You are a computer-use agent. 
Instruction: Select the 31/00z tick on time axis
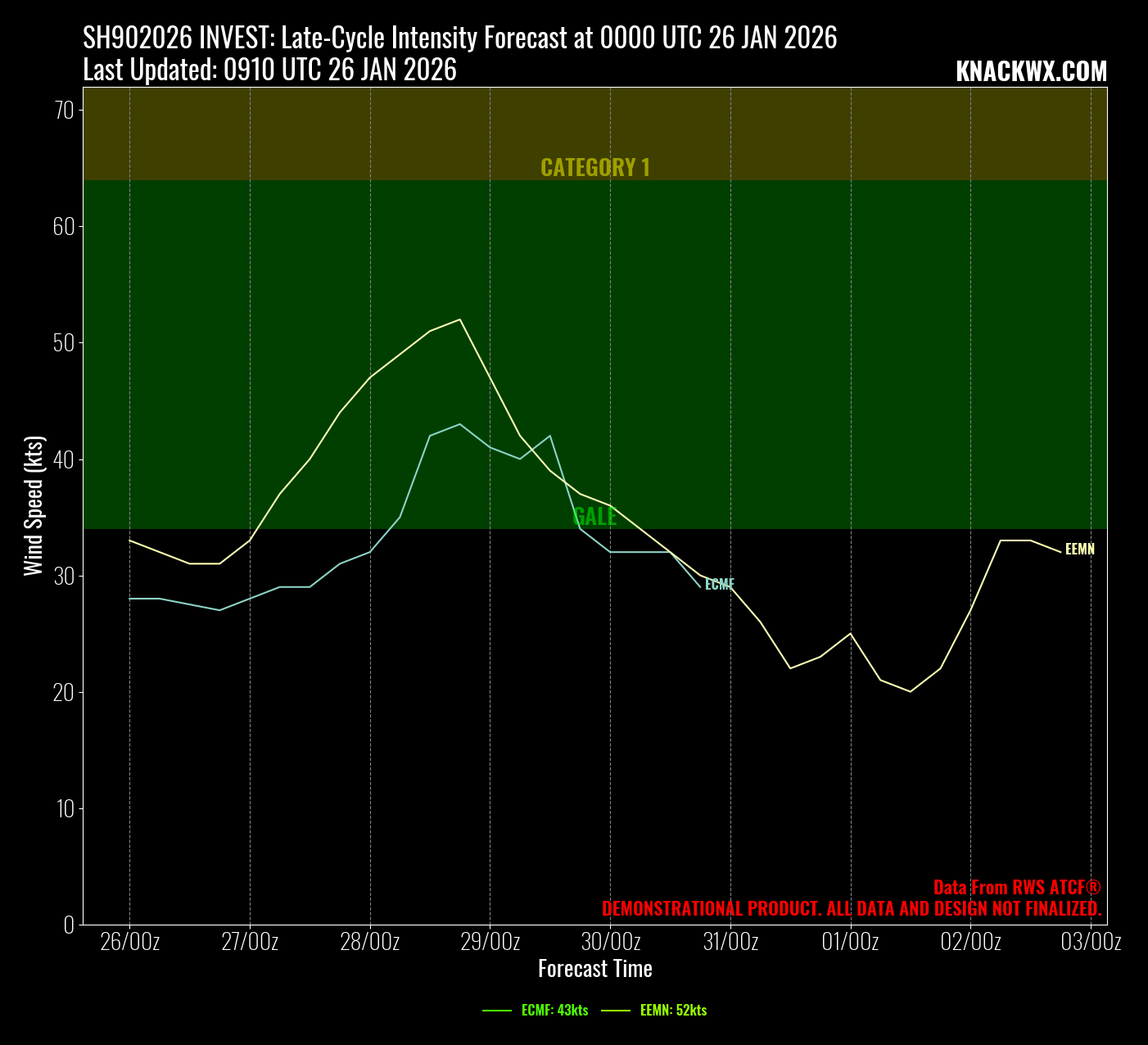pos(730,942)
